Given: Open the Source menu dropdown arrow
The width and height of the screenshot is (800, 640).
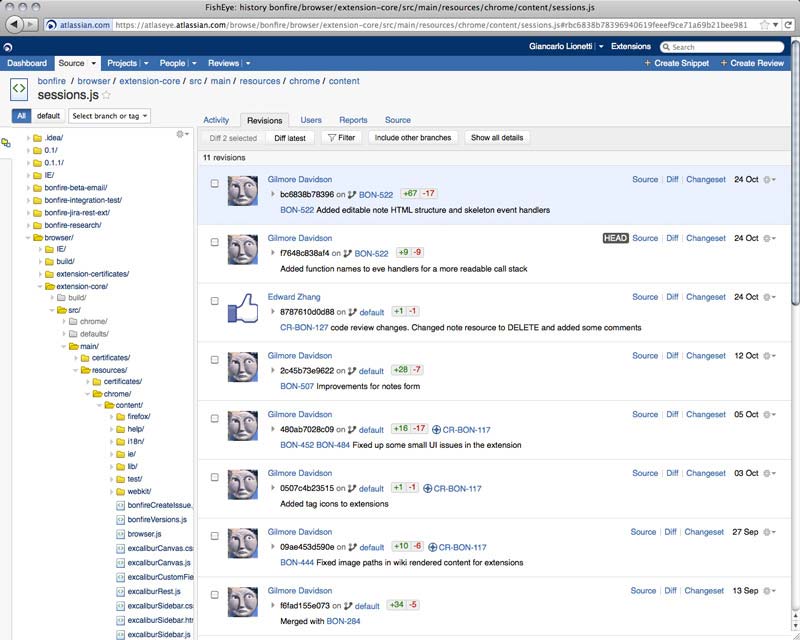Looking at the screenshot, I should point(93,63).
